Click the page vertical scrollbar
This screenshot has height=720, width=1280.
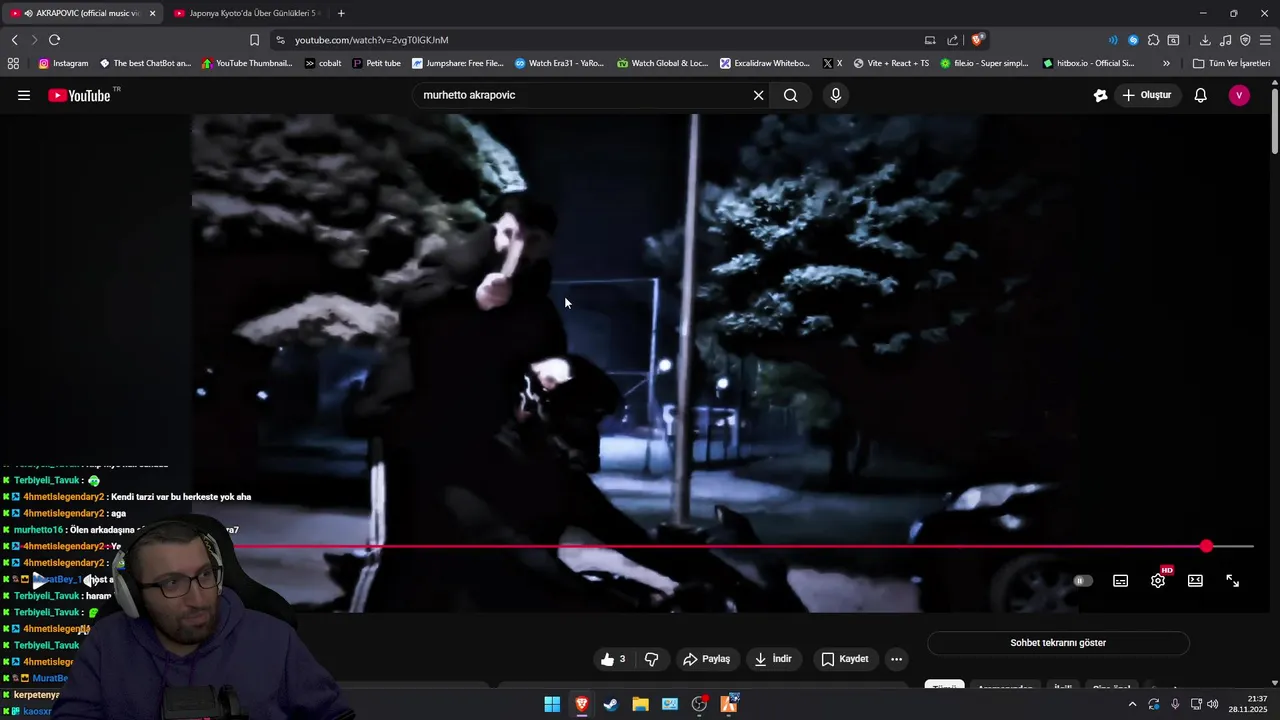(x=1275, y=122)
